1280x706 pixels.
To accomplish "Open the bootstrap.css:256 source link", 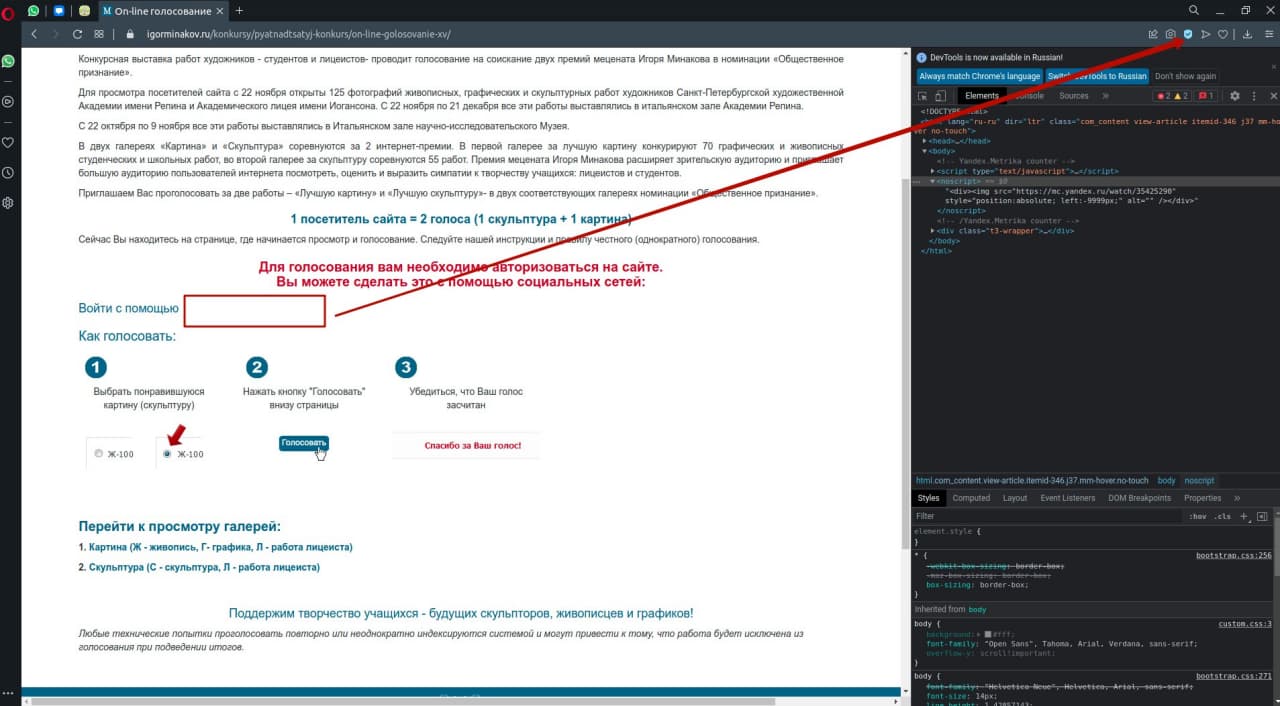I will 1233,555.
